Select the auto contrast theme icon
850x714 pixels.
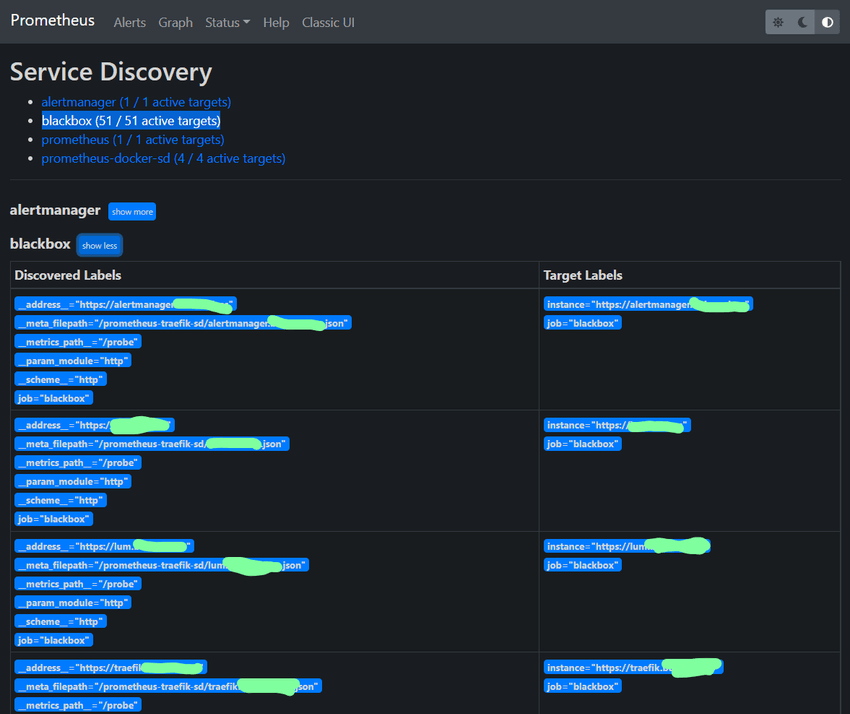coord(827,22)
